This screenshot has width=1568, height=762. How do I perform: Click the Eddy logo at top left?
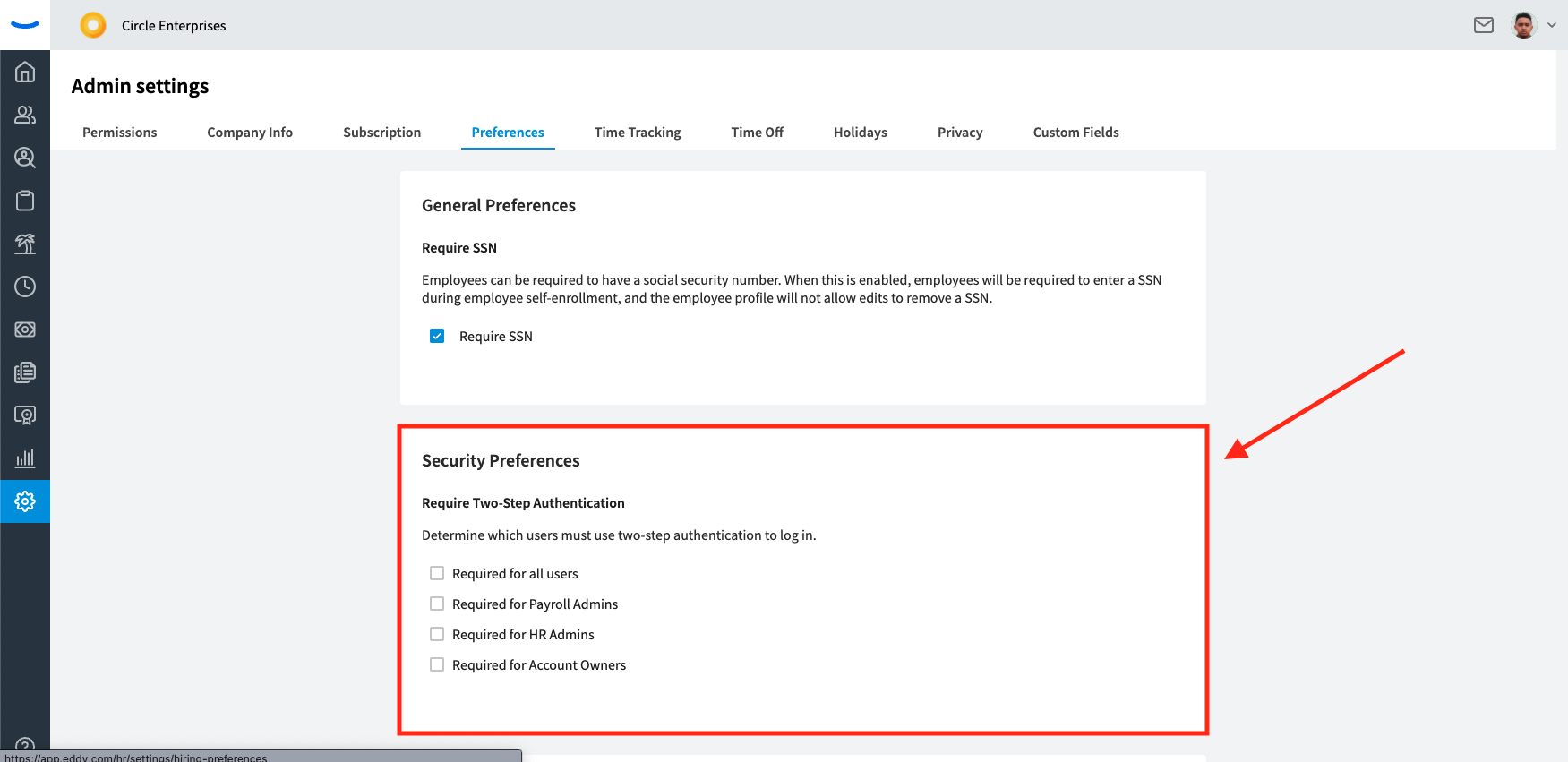[25, 25]
